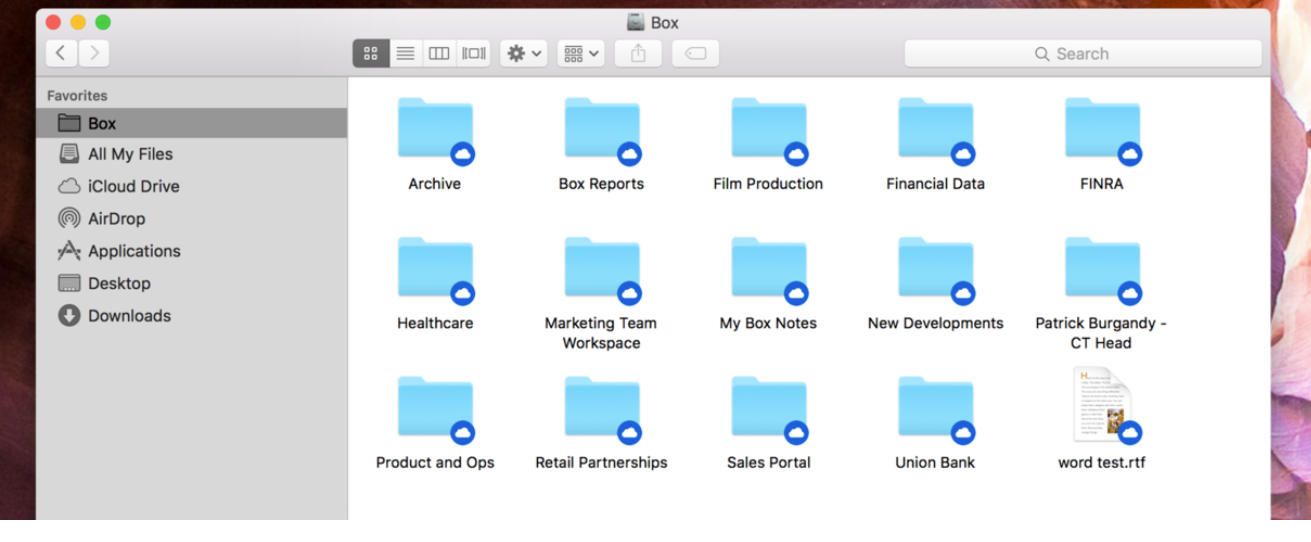Click the Sales Portal folder
This screenshot has height=542, width=1311.
[768, 407]
